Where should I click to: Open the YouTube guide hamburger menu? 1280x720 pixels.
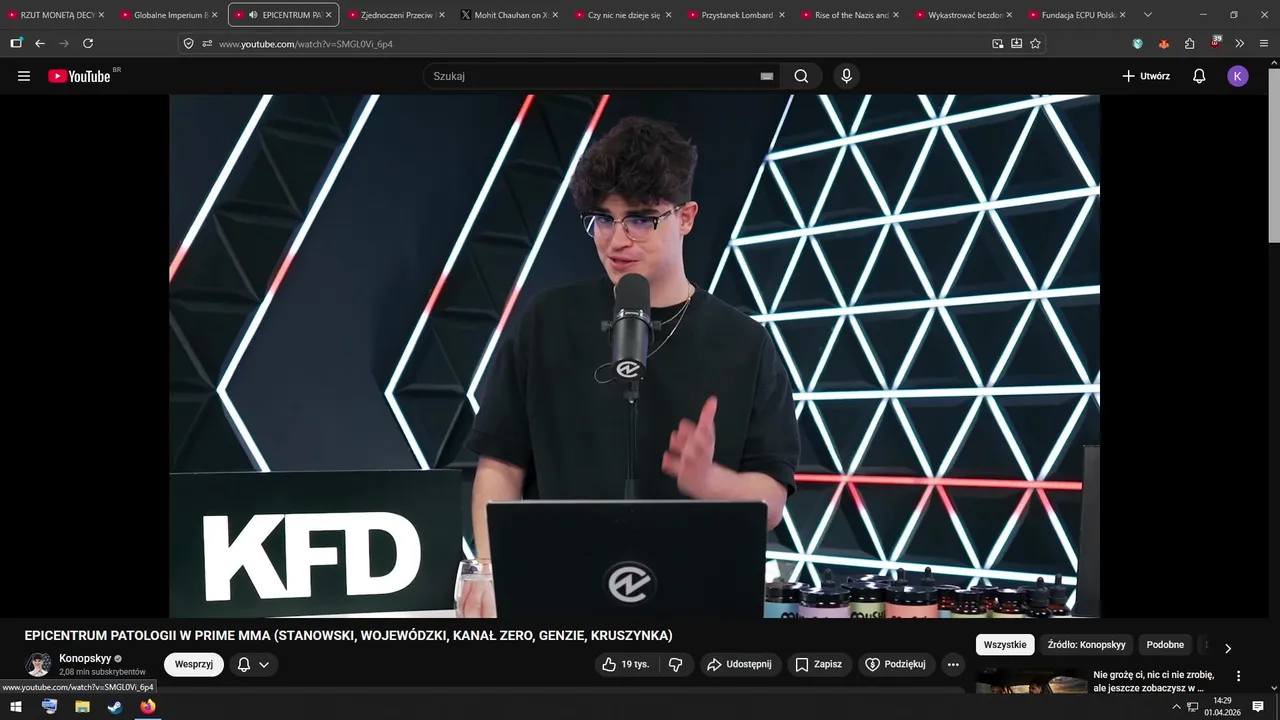24,76
